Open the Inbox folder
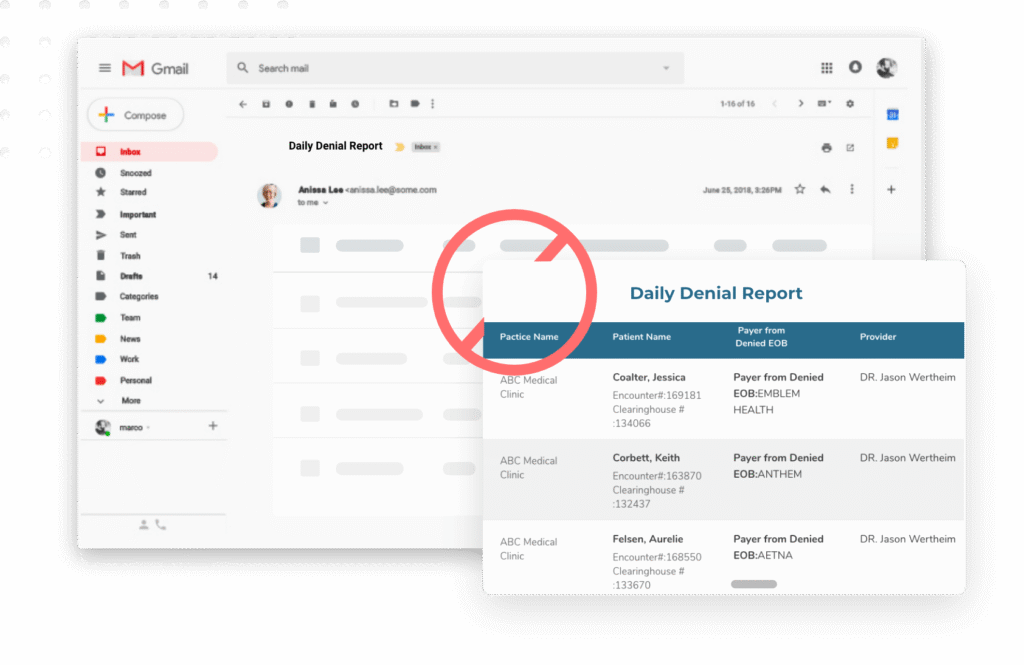 149,152
